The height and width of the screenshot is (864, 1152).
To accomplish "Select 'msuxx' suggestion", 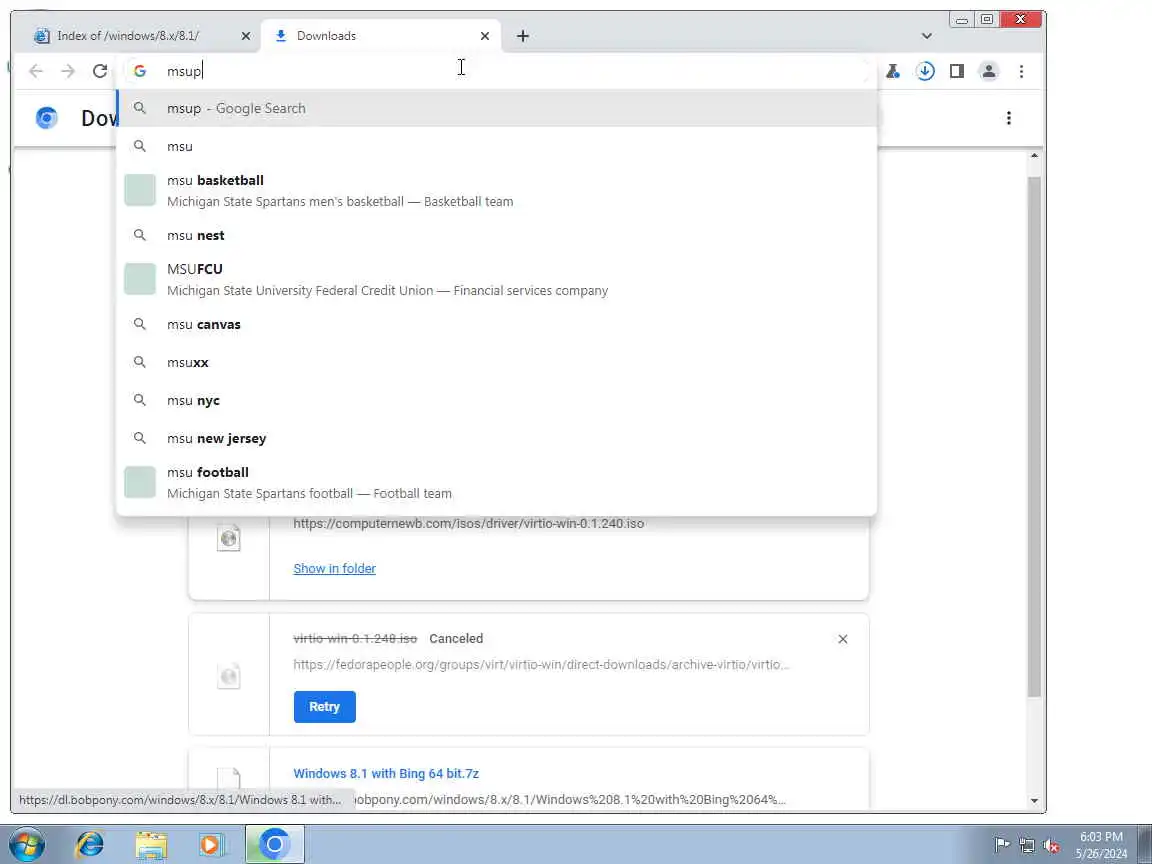I will (497, 362).
